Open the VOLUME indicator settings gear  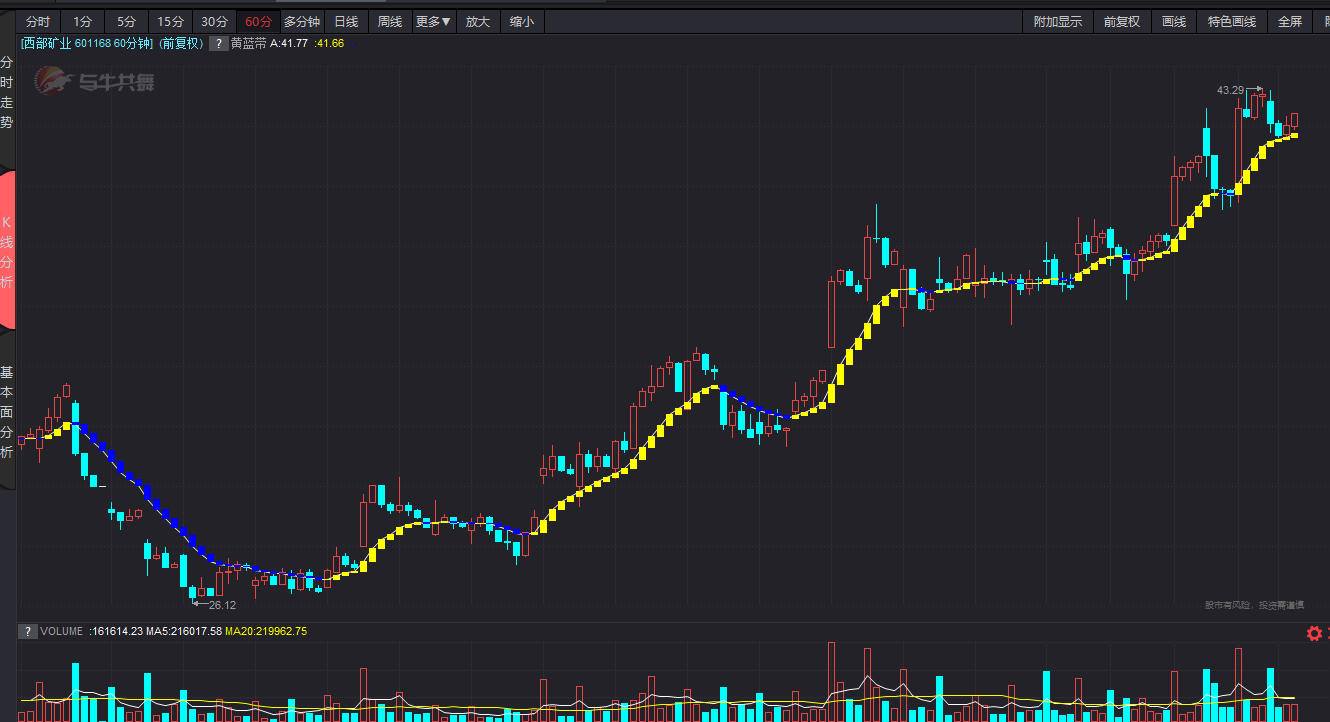click(1314, 633)
